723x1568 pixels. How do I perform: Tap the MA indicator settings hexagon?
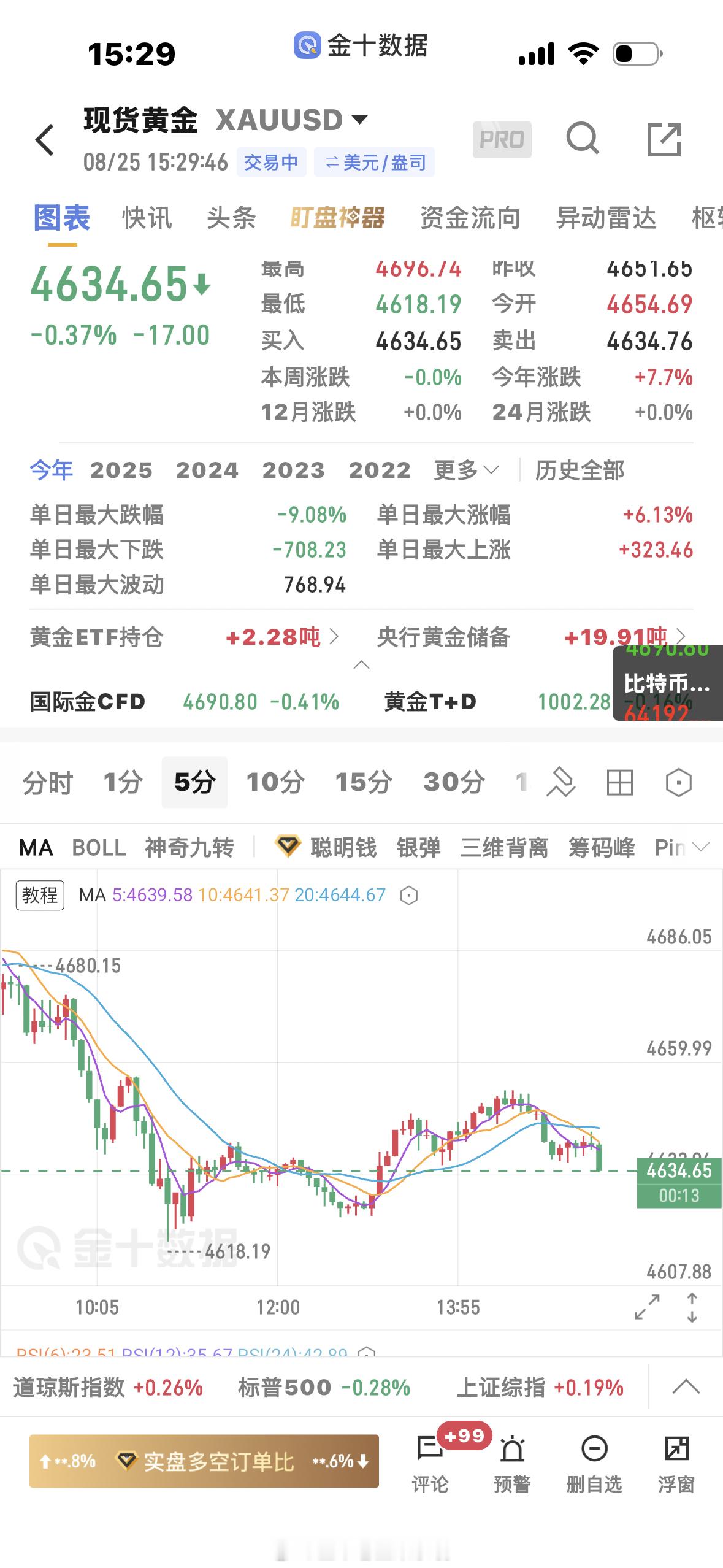[x=409, y=896]
